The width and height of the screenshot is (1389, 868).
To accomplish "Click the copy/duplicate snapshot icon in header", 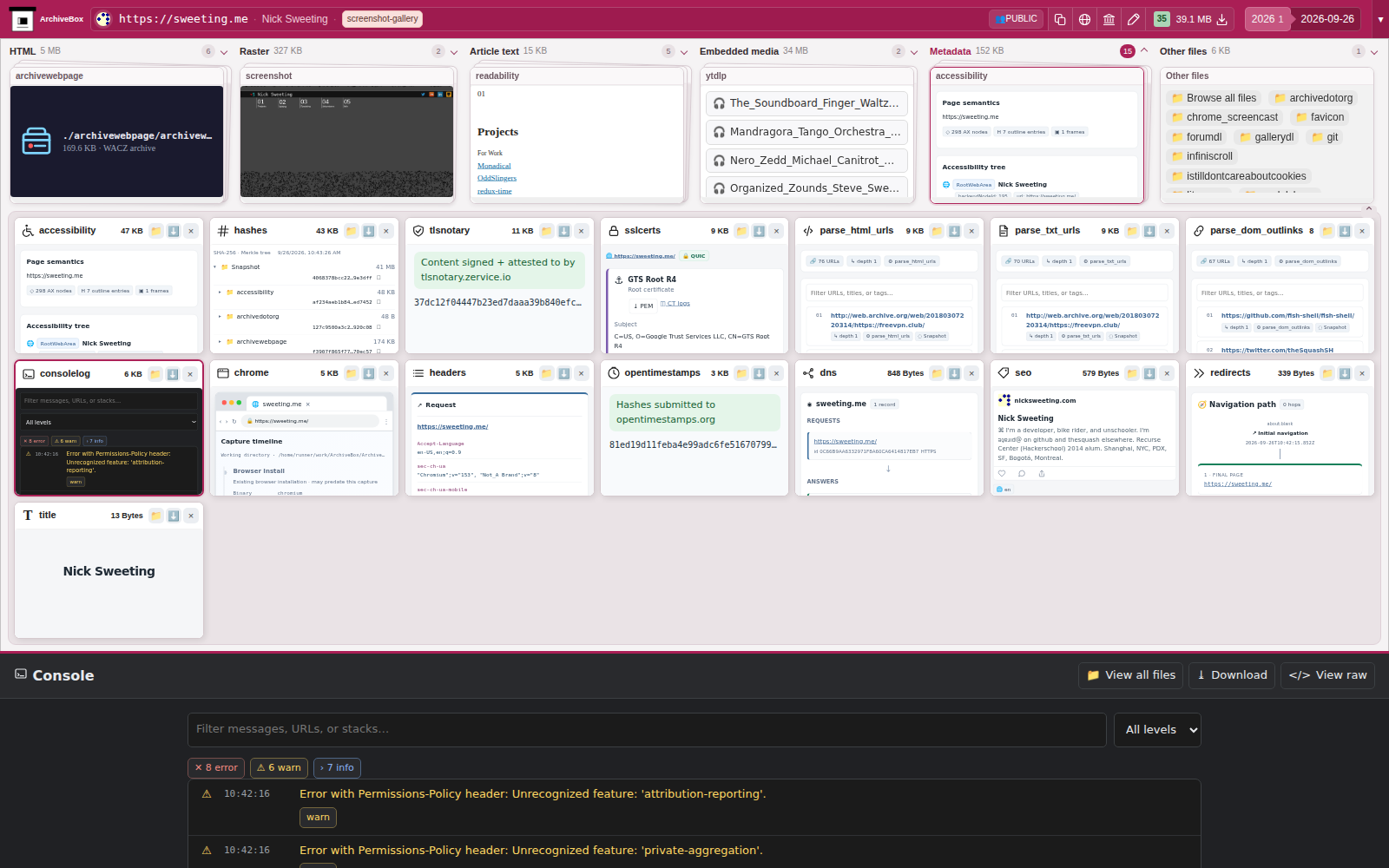I will coord(1060,19).
